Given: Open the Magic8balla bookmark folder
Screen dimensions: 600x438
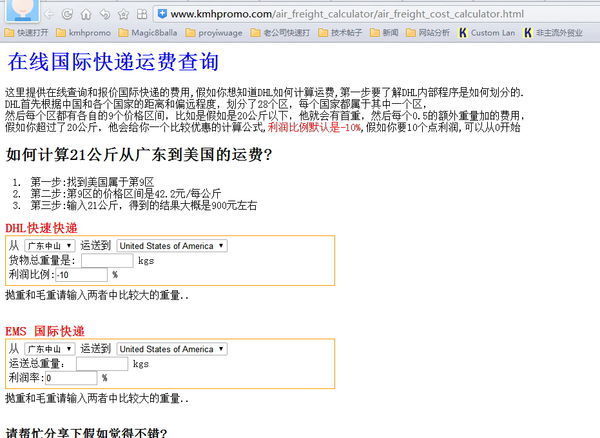Looking at the screenshot, I should click(153, 33).
